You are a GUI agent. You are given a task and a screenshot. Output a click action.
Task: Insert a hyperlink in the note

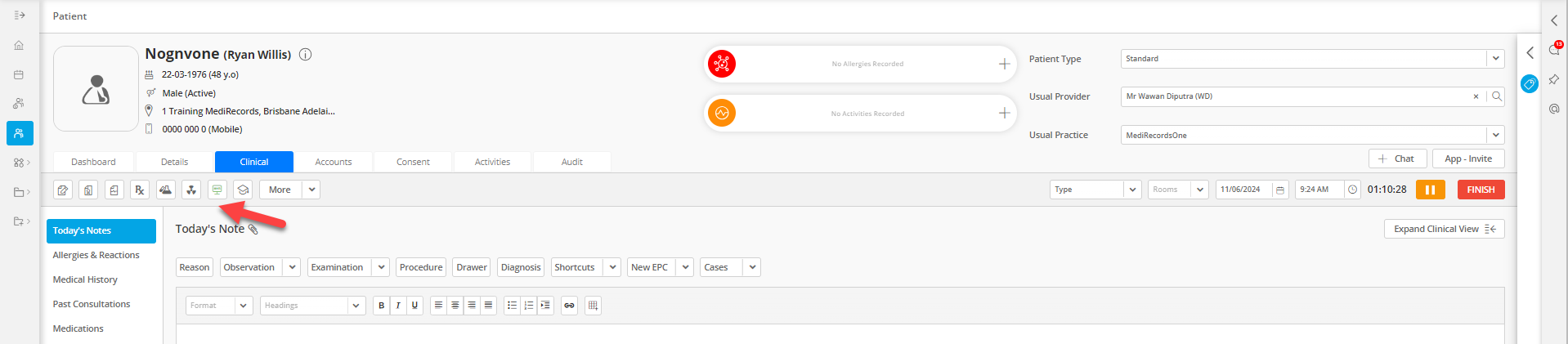[569, 306]
